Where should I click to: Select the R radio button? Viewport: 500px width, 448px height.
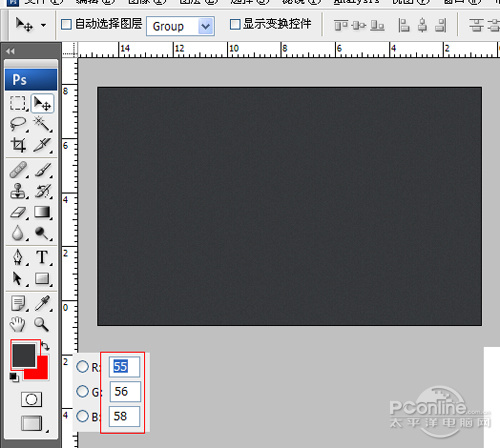[82, 367]
